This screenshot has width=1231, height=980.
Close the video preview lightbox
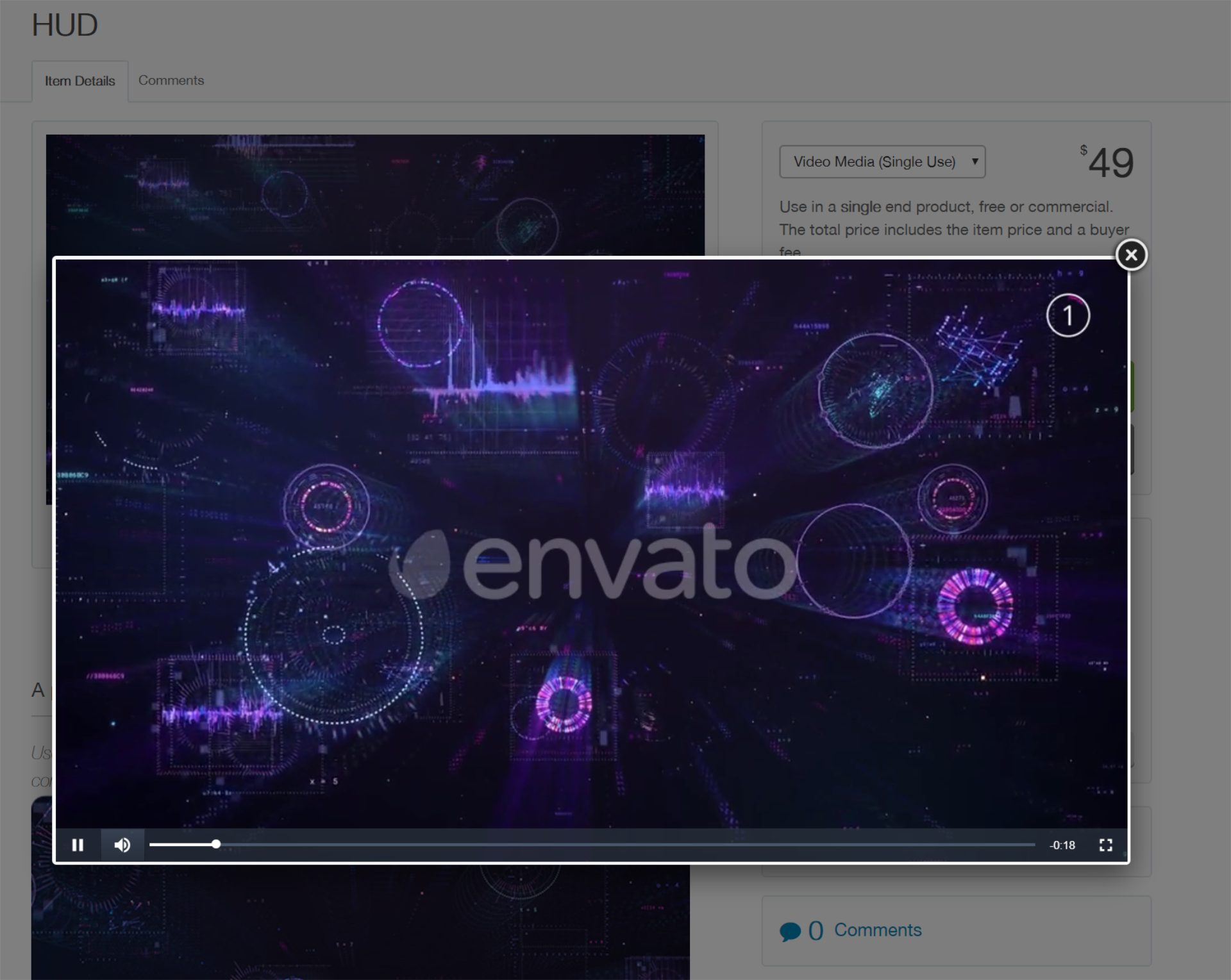[1131, 255]
